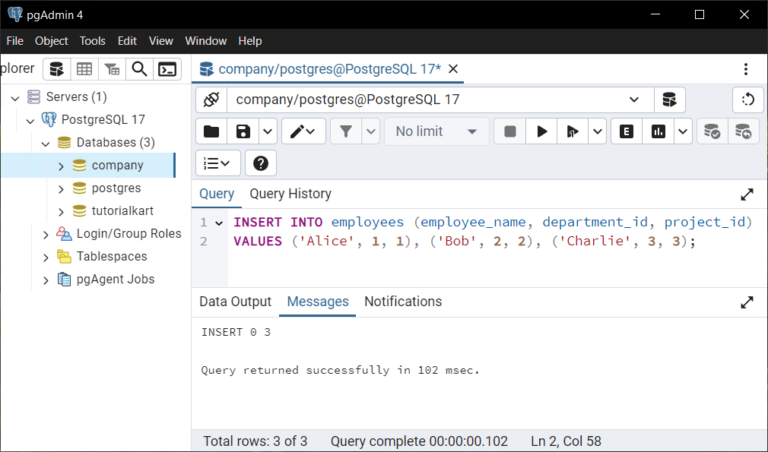Open the PSQL Tool from explorer toolbar
This screenshot has height=452, width=768.
(168, 69)
